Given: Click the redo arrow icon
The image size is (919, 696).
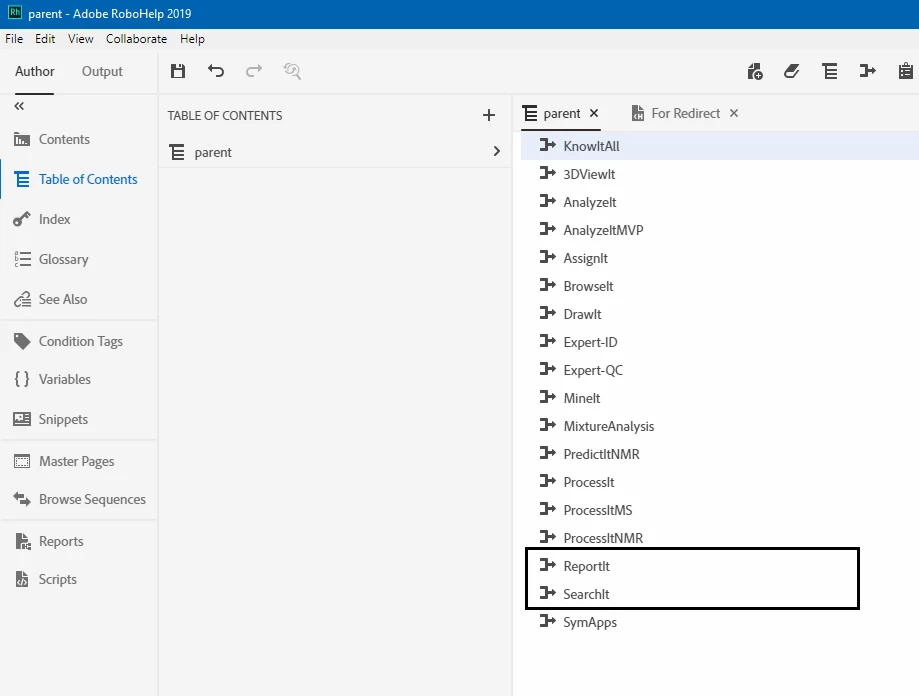Looking at the screenshot, I should coord(254,71).
